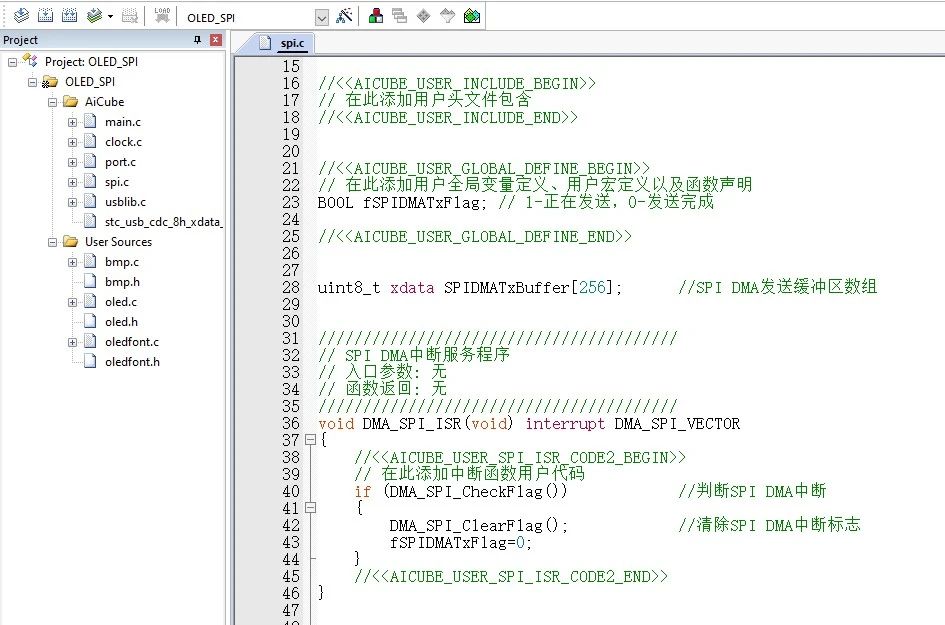
Task: Fold the DMA_SPI_ISR function body at line 37
Action: point(310,440)
